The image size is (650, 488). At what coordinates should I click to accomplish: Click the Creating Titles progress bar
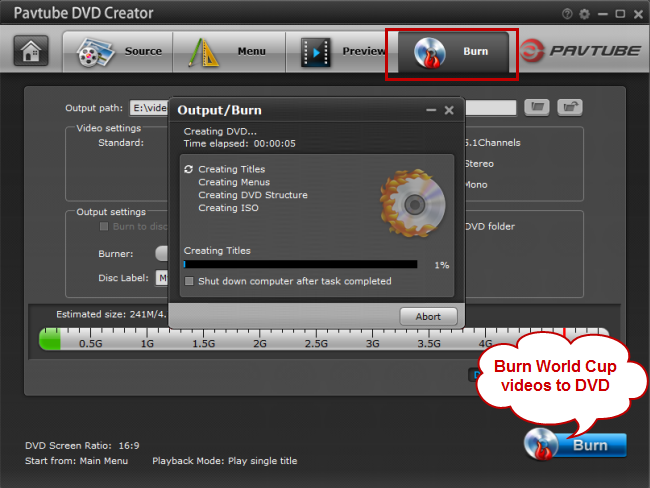[x=301, y=265]
